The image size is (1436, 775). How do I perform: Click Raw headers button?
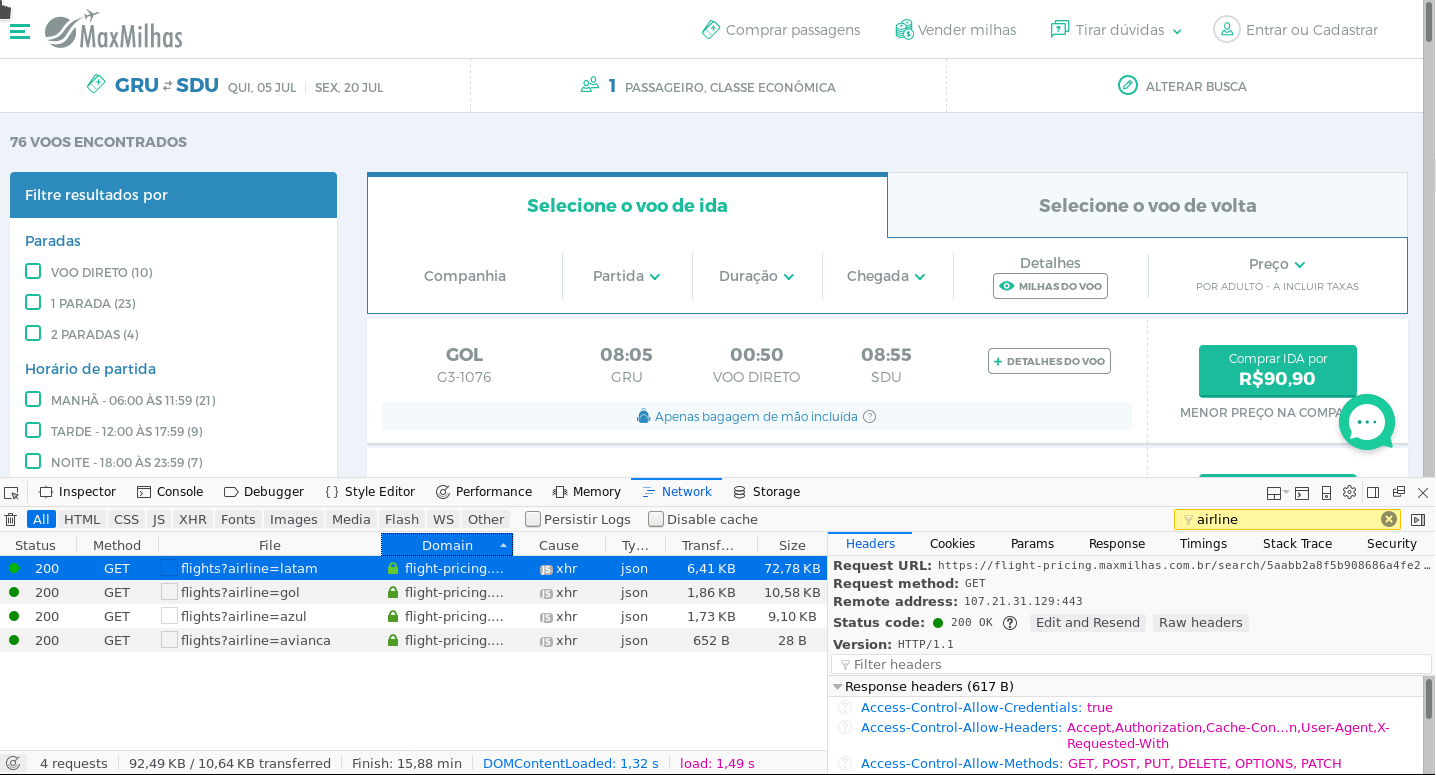[x=1200, y=622]
